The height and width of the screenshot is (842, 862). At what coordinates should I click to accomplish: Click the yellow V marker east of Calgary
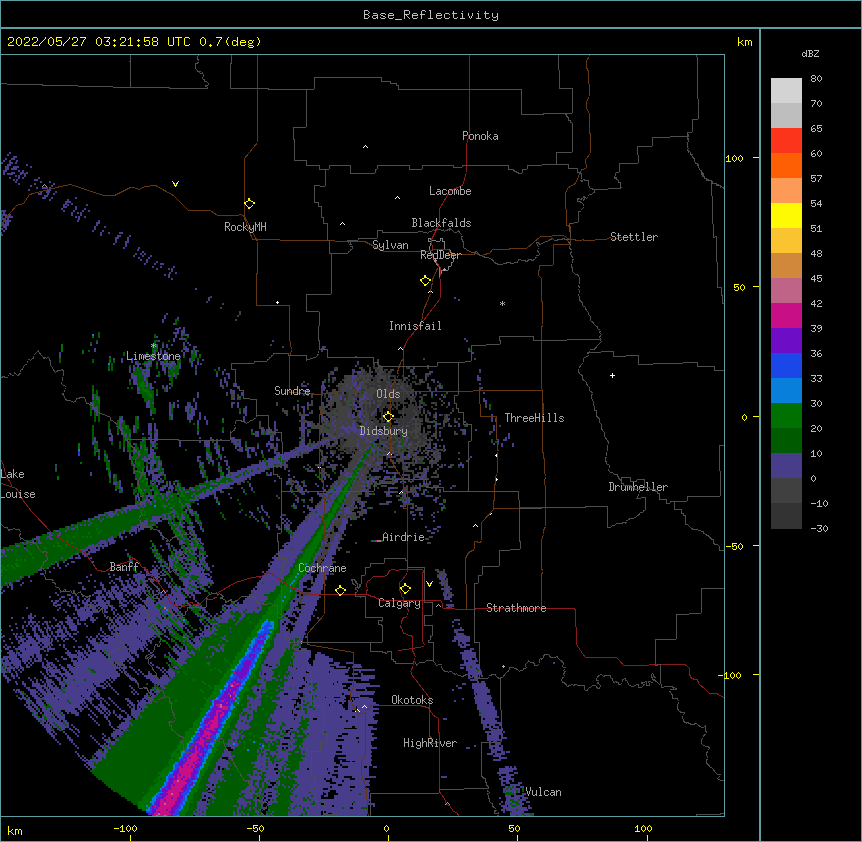[x=429, y=584]
